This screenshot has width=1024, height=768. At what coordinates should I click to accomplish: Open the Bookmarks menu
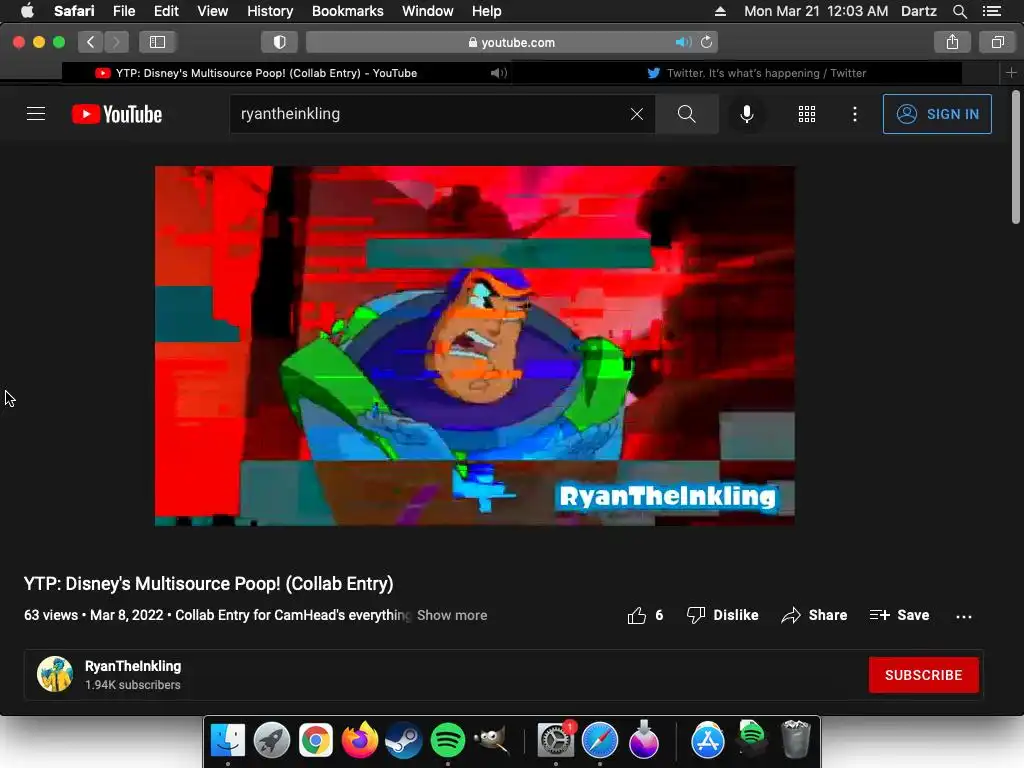(x=347, y=11)
